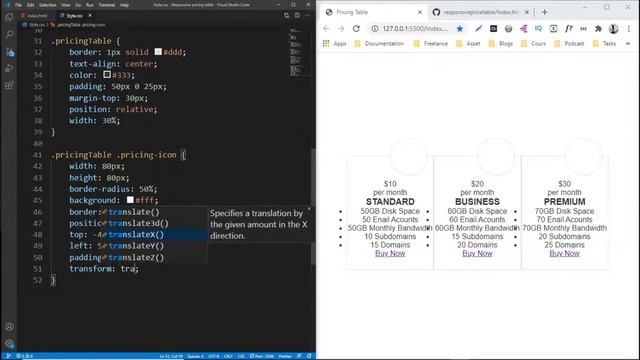Click the Spaces: 4 indentation status item
This screenshot has height=360, width=640.
click(195, 356)
